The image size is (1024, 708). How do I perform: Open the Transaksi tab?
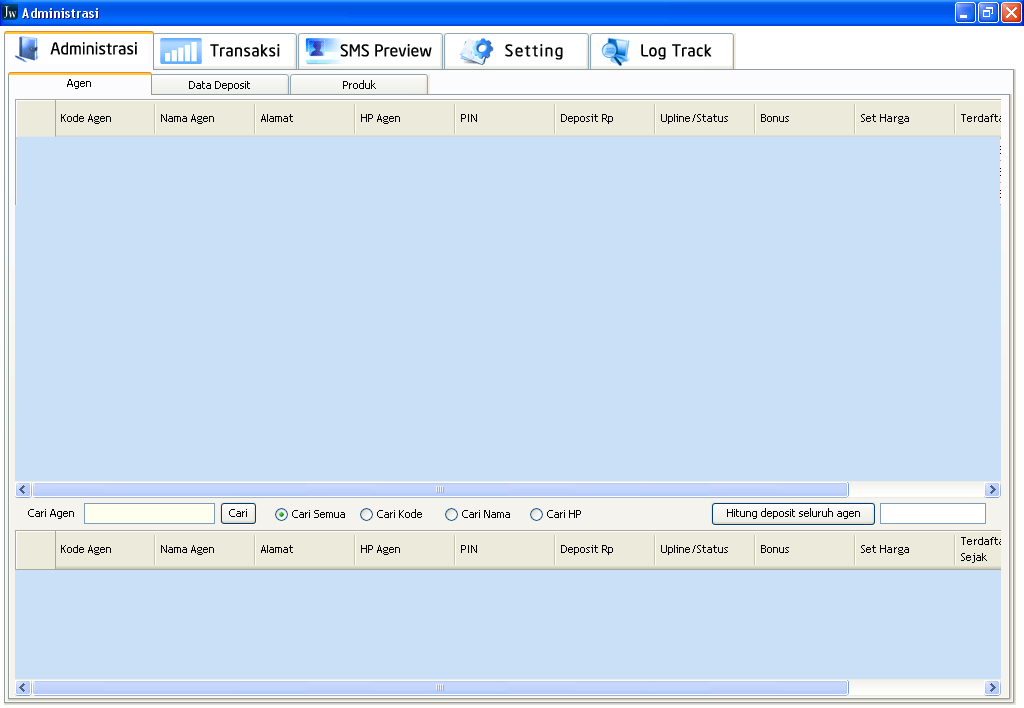(x=225, y=51)
